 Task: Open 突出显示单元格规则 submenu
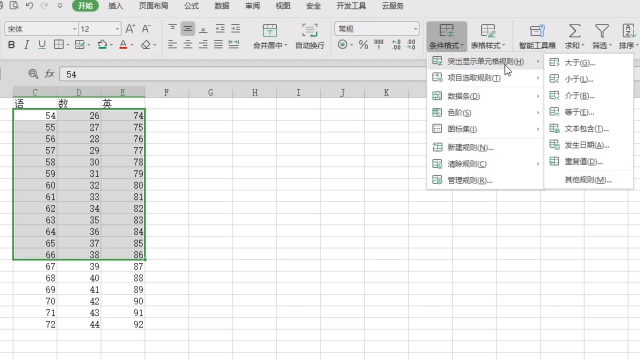click(485, 61)
